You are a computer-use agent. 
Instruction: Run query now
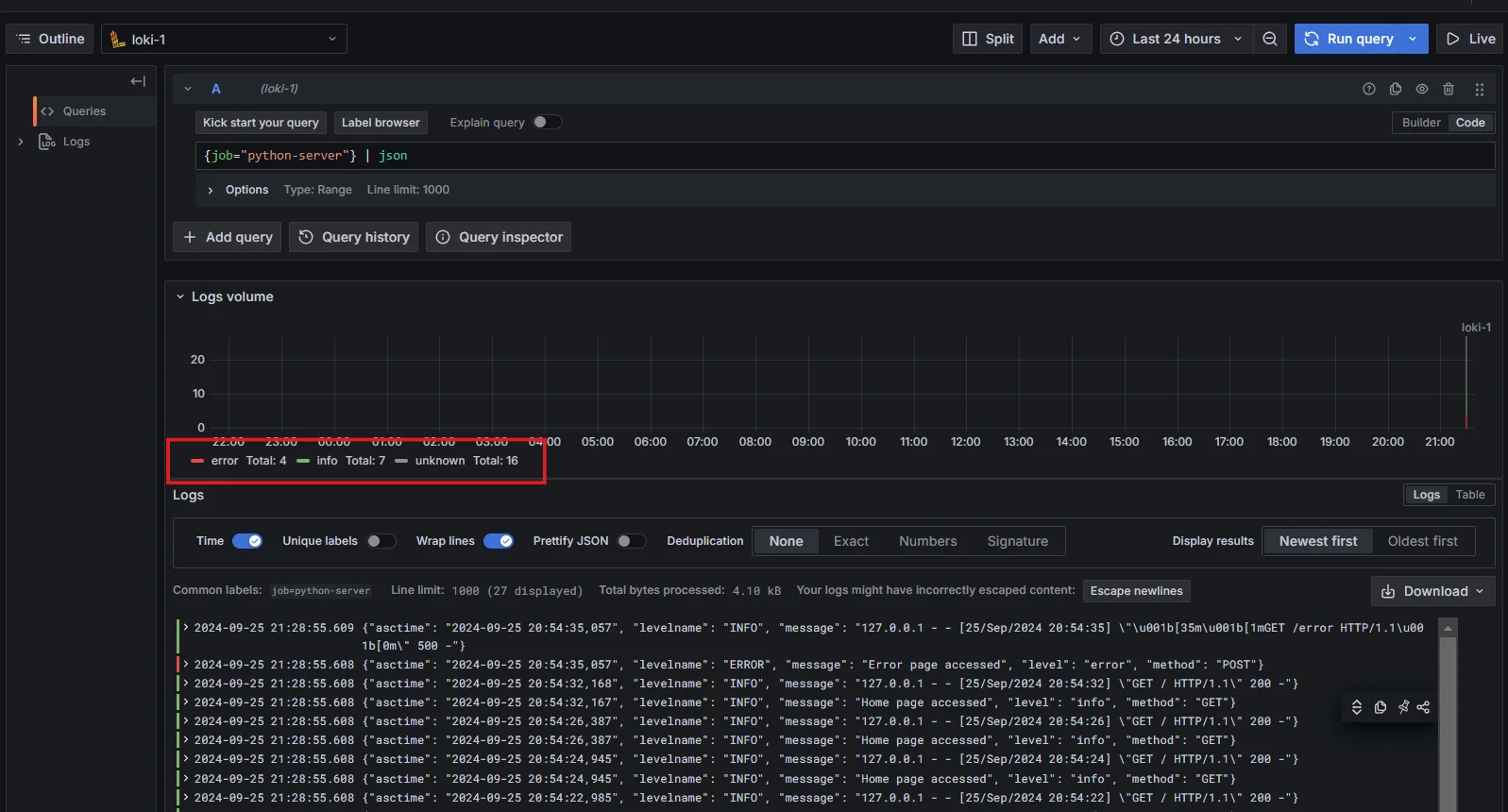[x=1347, y=39]
